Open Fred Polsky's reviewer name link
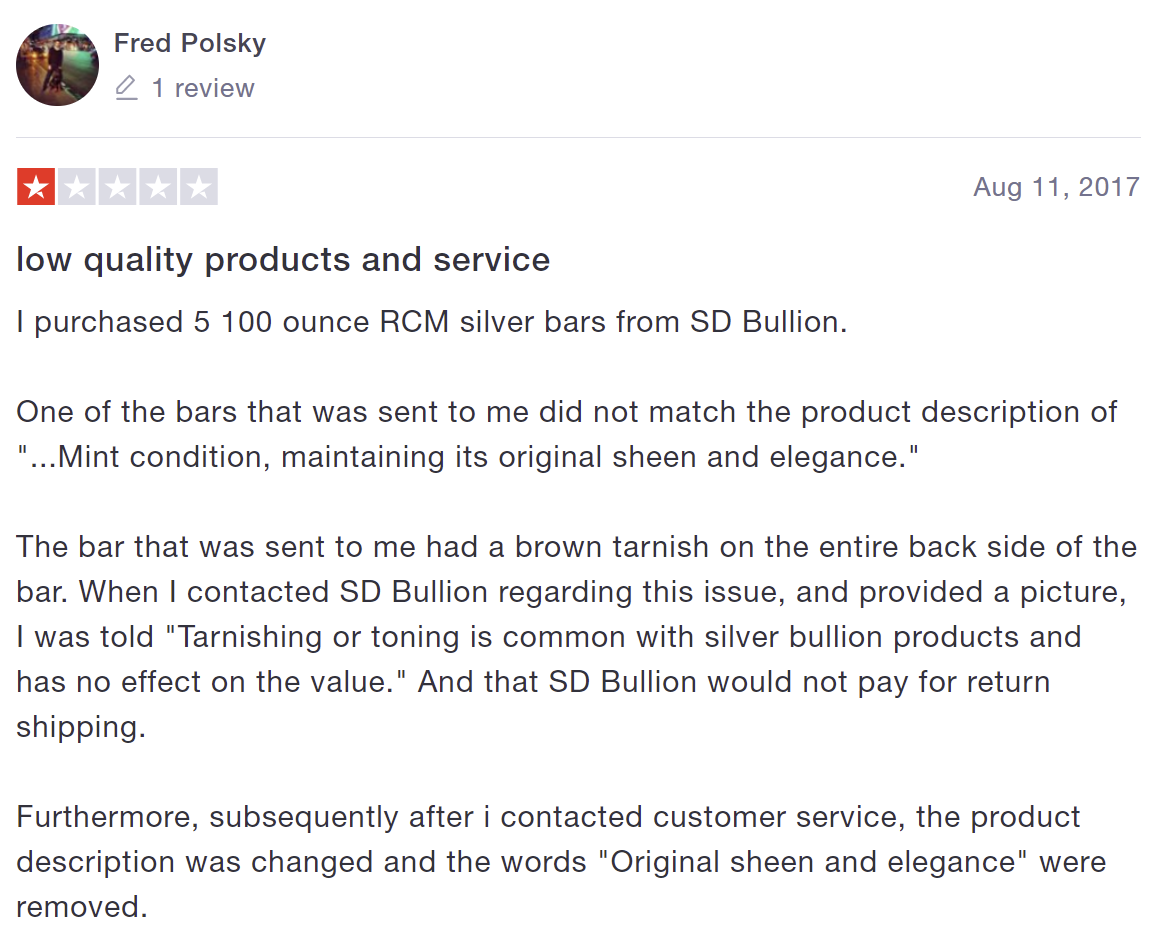The width and height of the screenshot is (1163, 949). coord(189,43)
